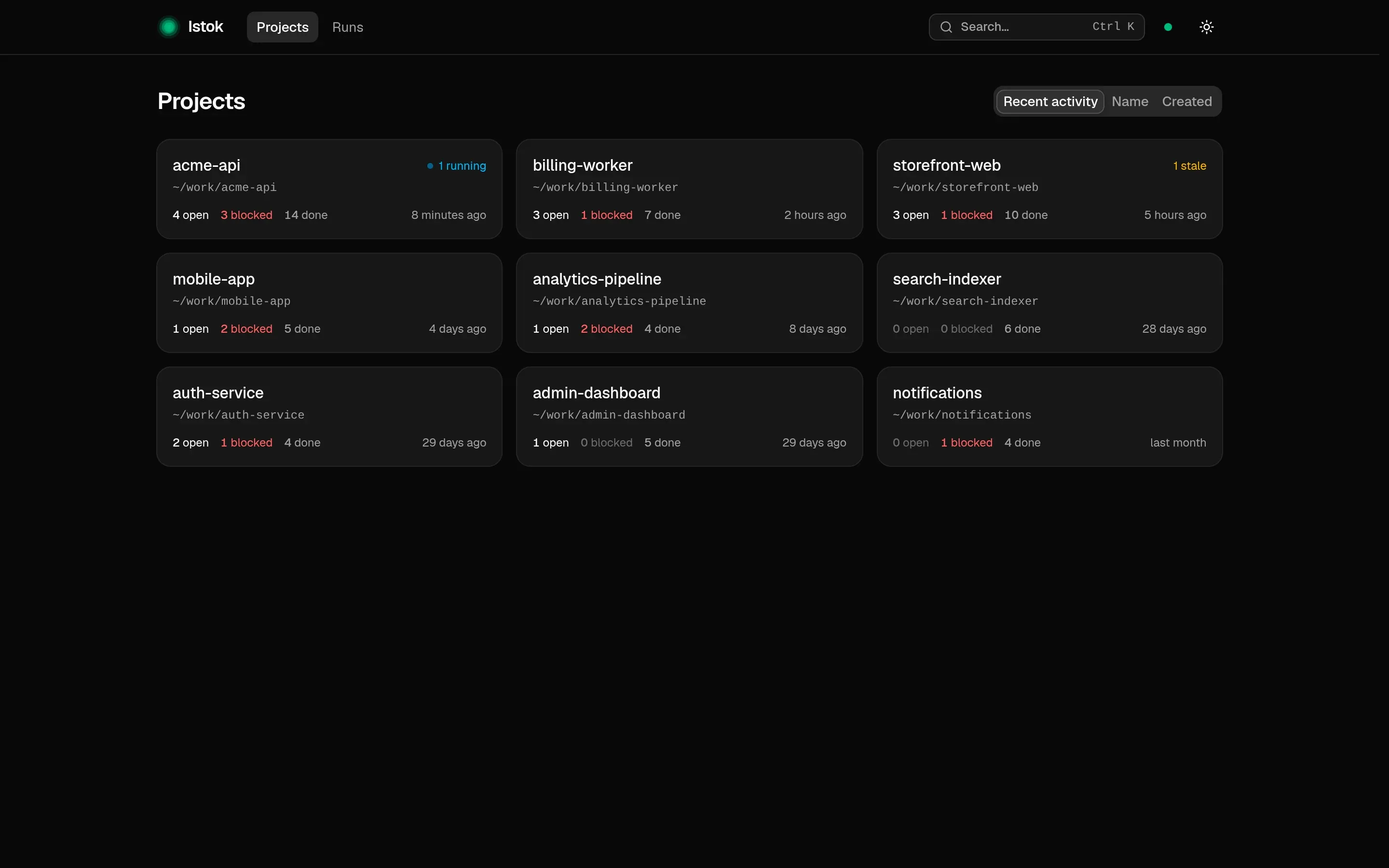The width and height of the screenshot is (1389, 868).
Task: Click "14 done" on acme-api card
Action: [306, 215]
